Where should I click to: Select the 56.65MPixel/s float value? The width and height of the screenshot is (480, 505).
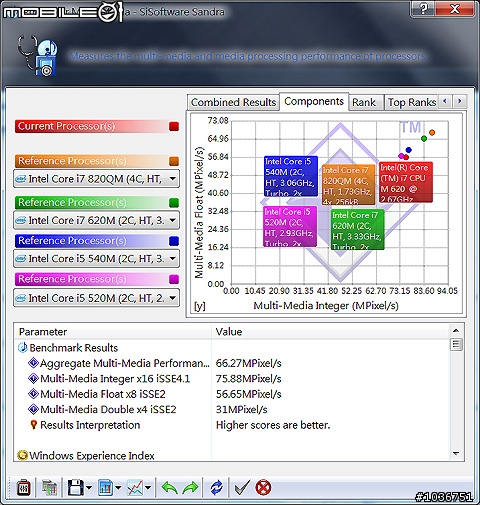(249, 394)
